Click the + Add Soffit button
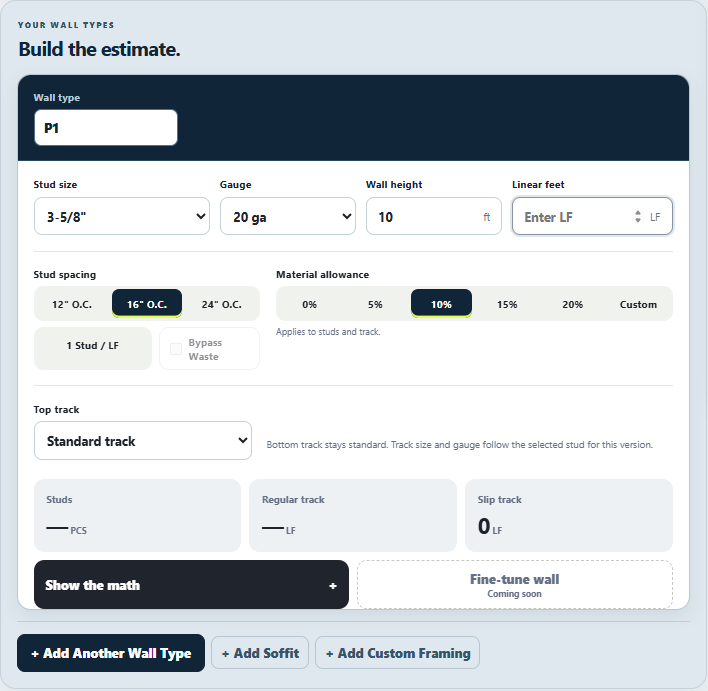 260,653
